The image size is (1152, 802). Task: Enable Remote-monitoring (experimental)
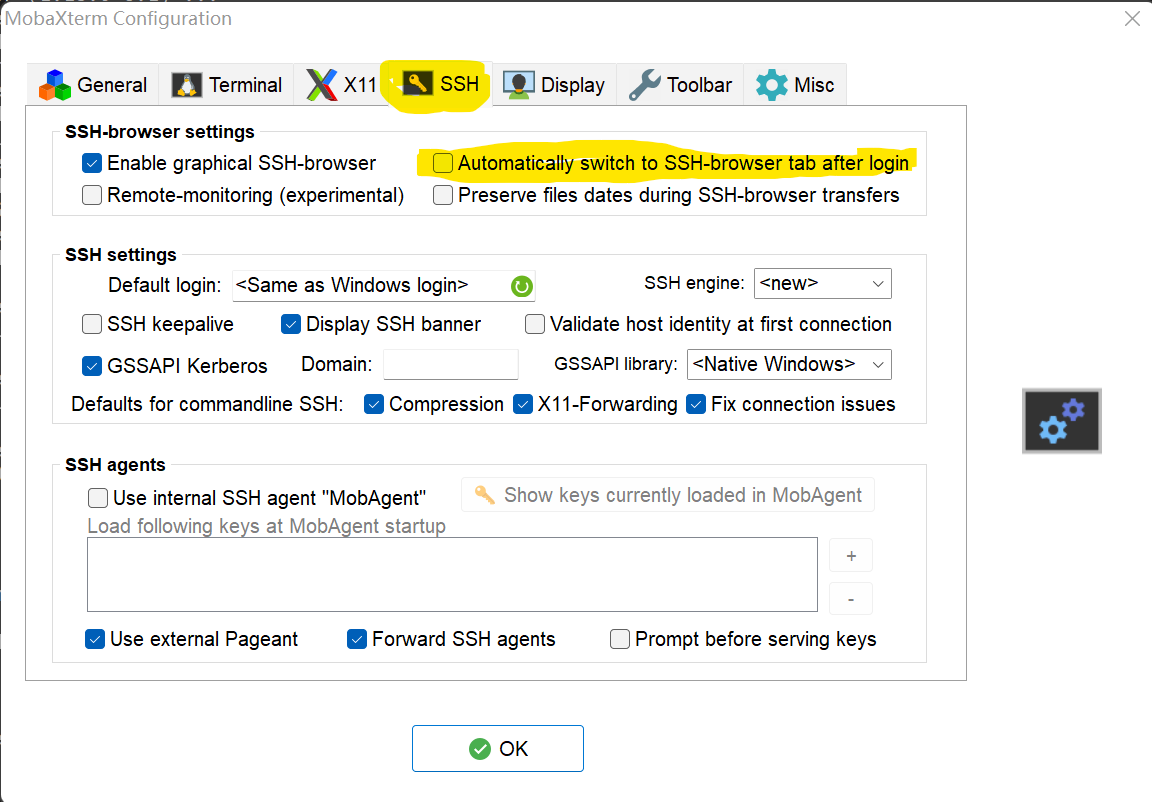click(x=91, y=195)
